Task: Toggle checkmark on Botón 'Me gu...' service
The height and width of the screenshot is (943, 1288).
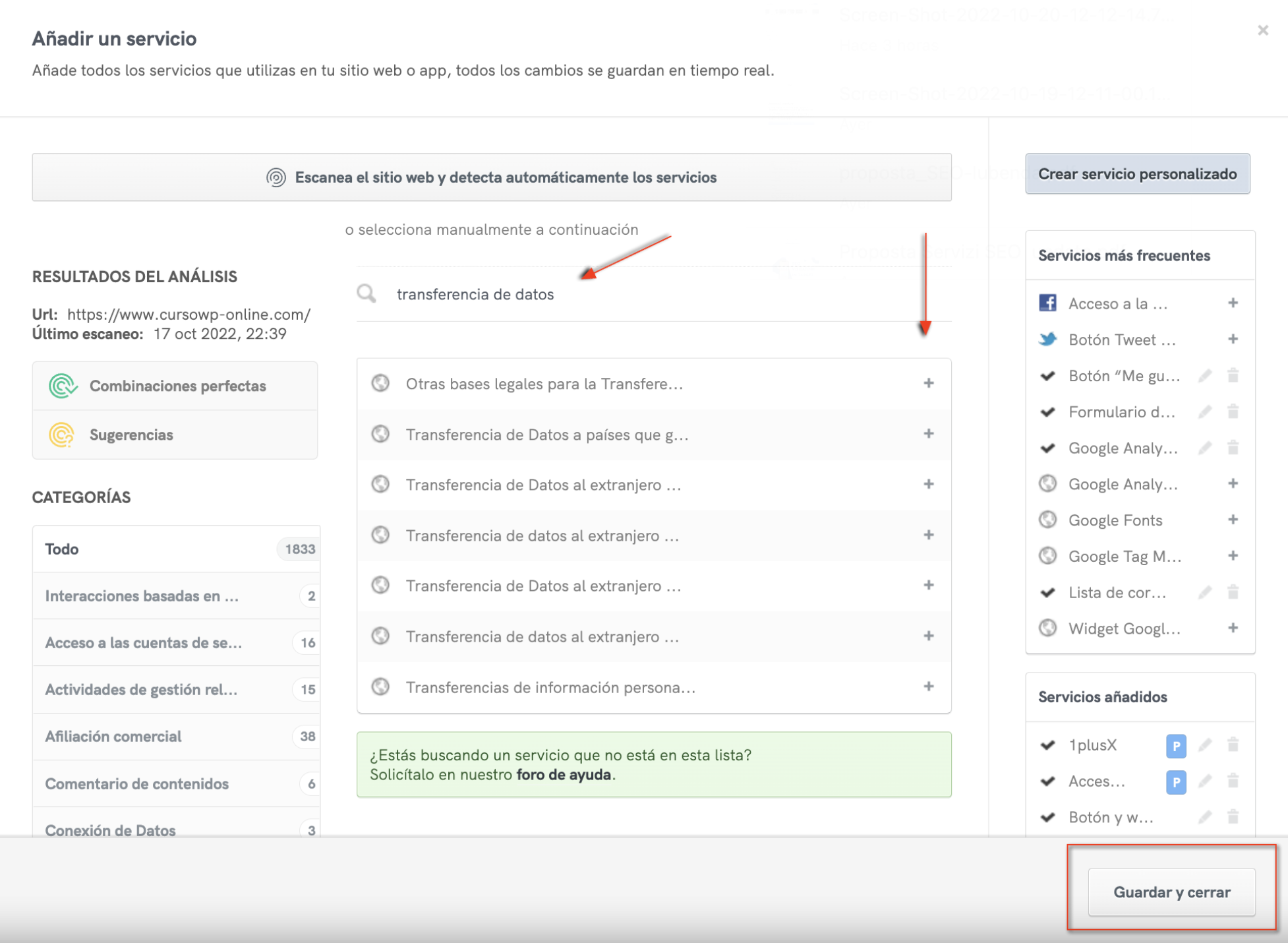Action: point(1047,376)
